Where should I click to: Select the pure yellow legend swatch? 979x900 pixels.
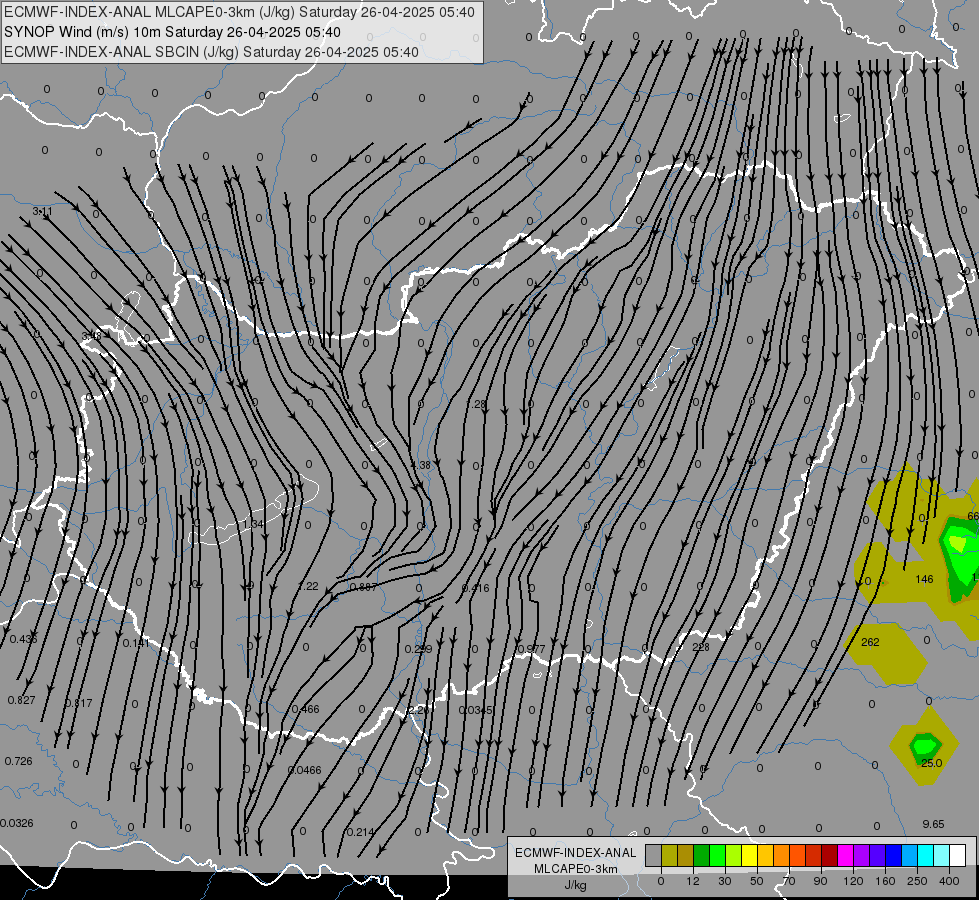click(750, 855)
